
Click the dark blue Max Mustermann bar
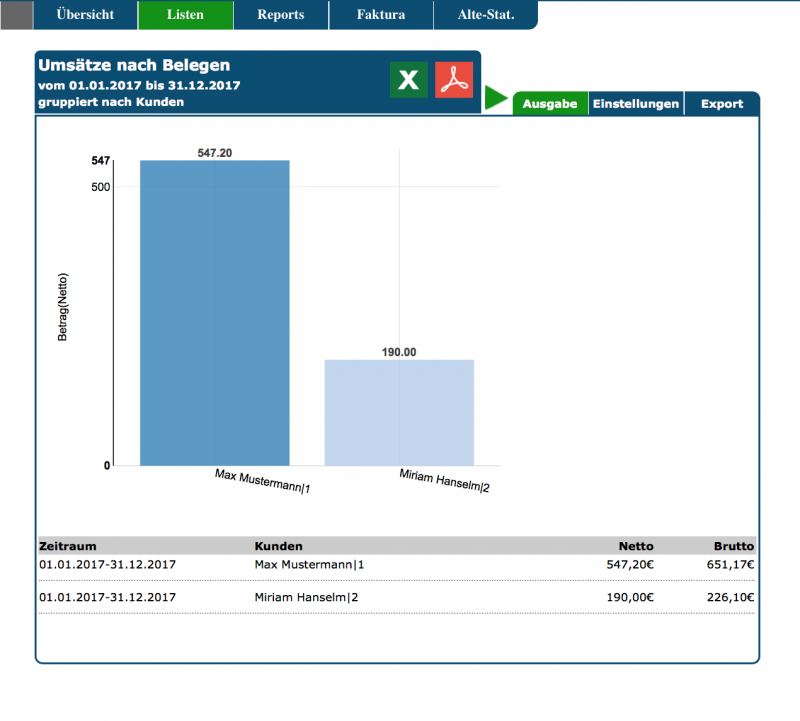click(214, 312)
